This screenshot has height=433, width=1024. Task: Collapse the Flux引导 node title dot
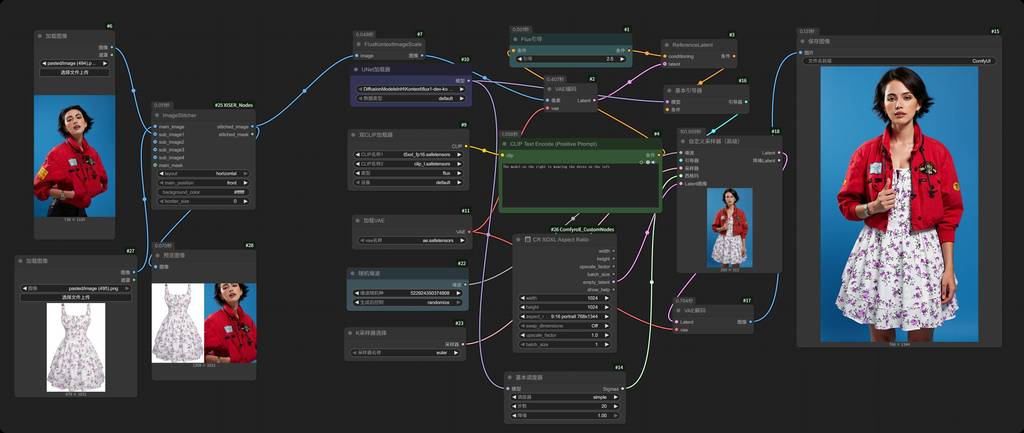point(515,39)
